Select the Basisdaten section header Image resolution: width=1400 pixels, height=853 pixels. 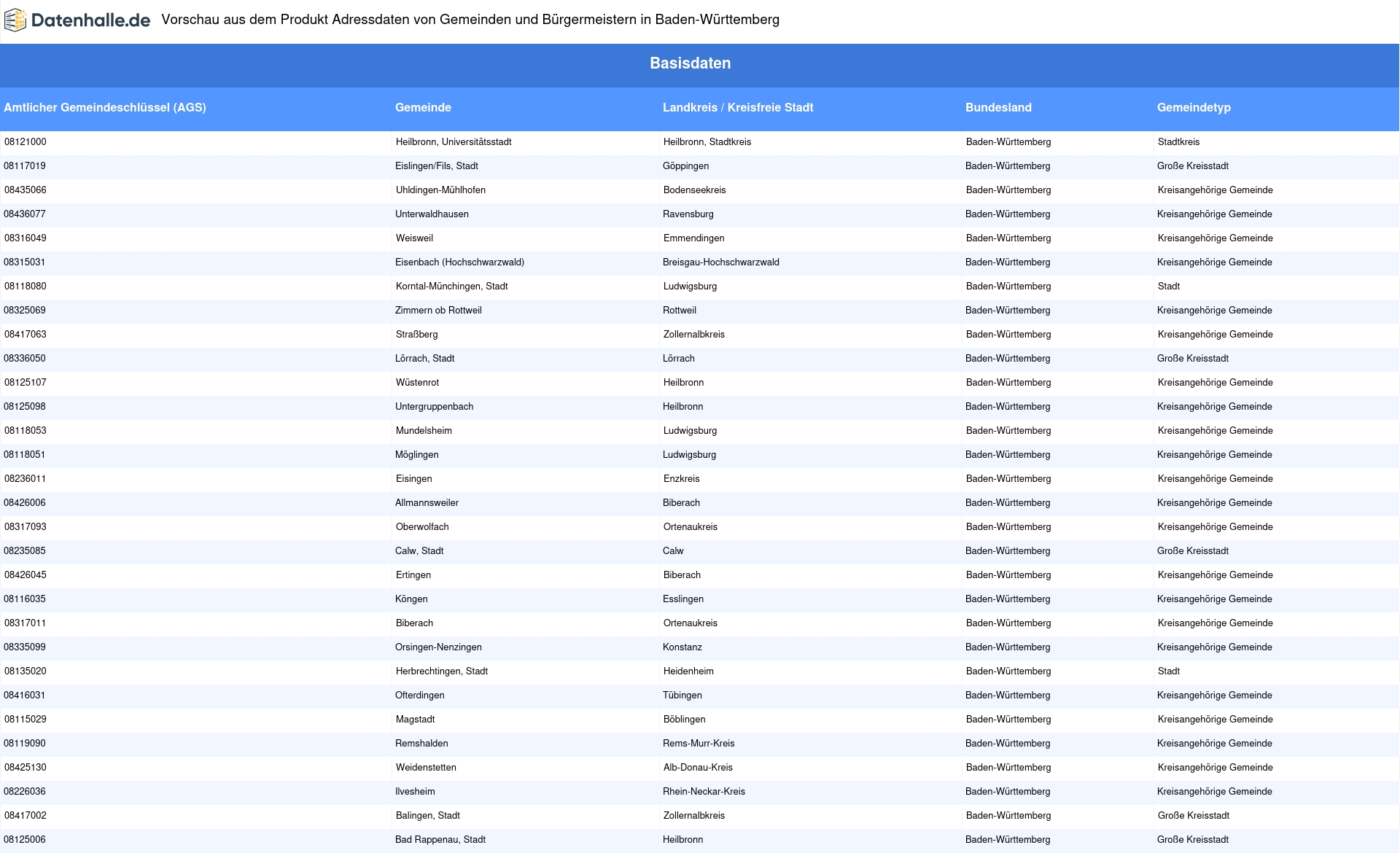690,63
